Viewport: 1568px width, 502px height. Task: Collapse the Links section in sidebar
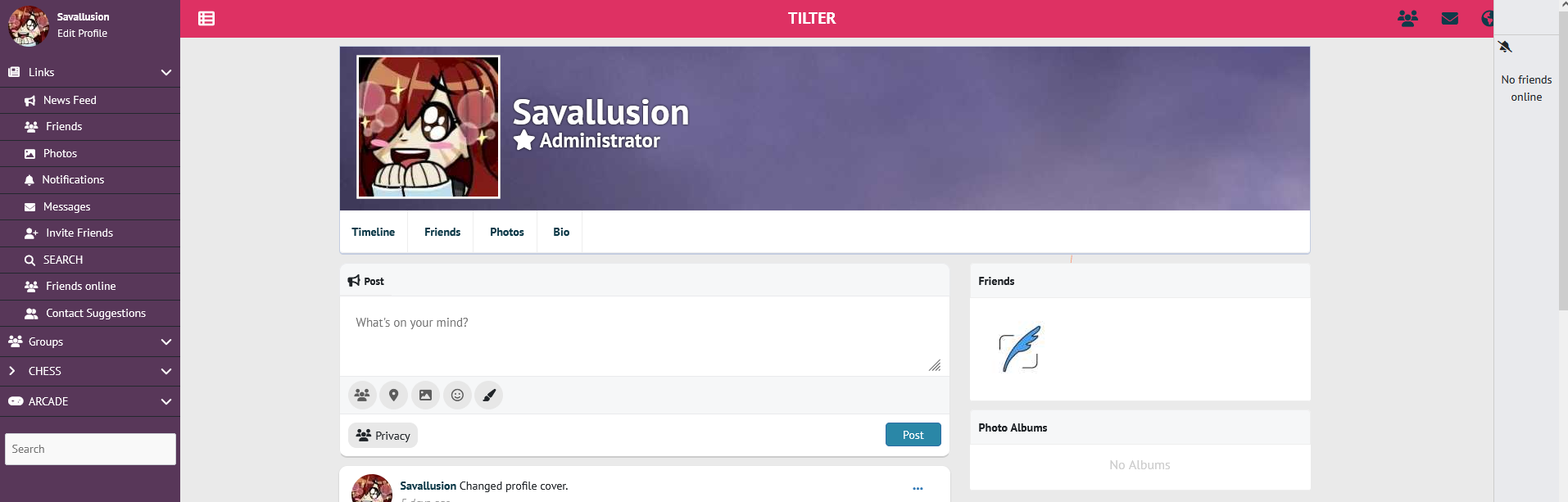(x=166, y=73)
